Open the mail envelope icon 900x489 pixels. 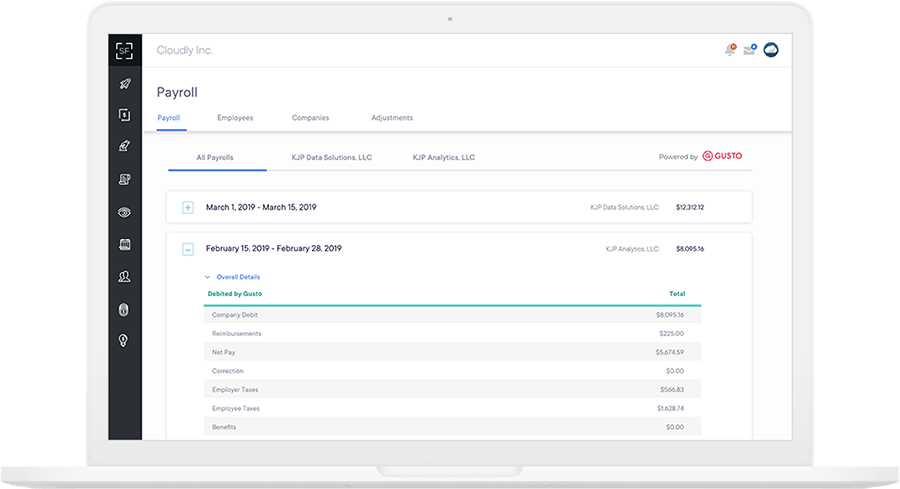[x=749, y=50]
